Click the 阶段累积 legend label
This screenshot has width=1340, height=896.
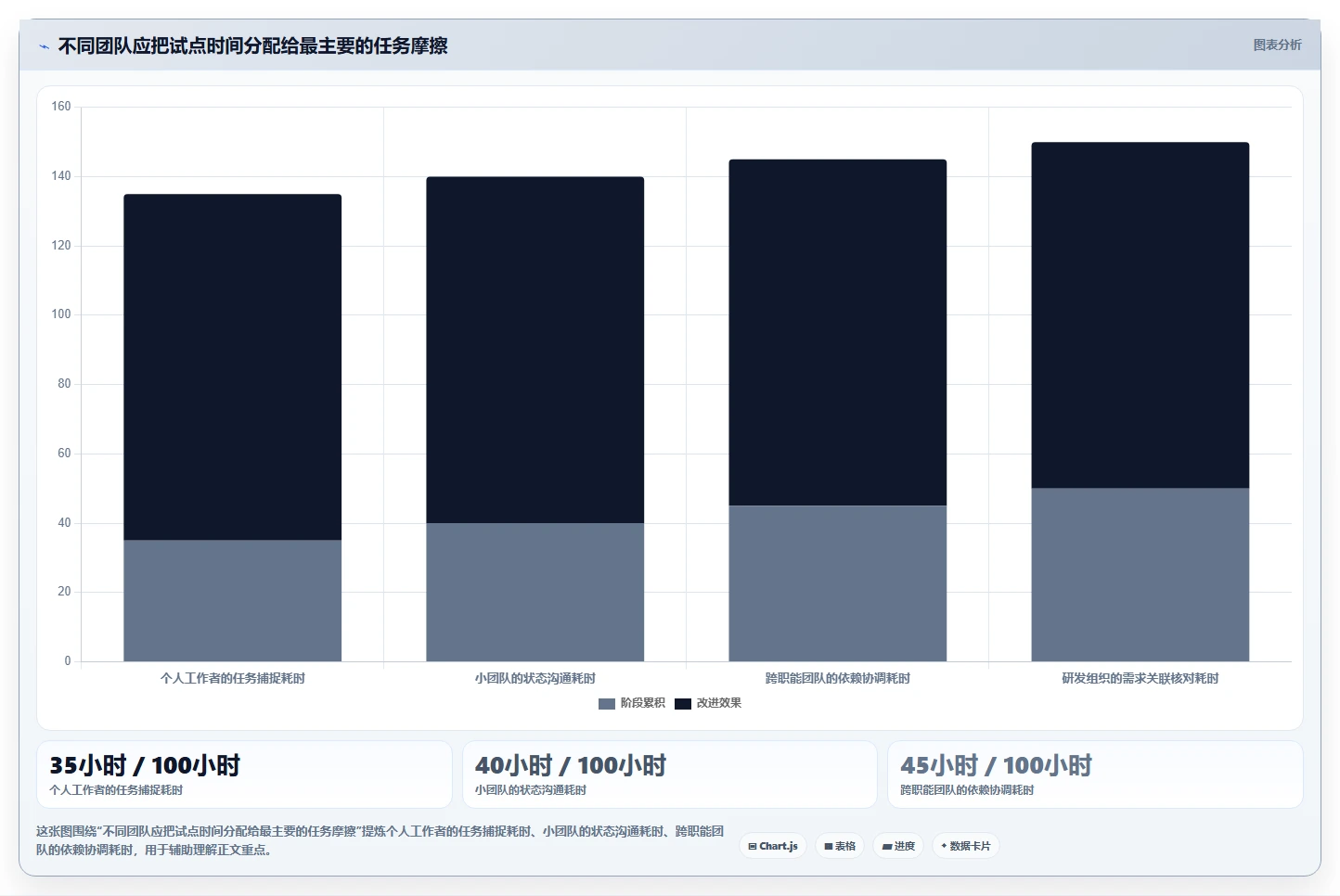pyautogui.click(x=642, y=703)
